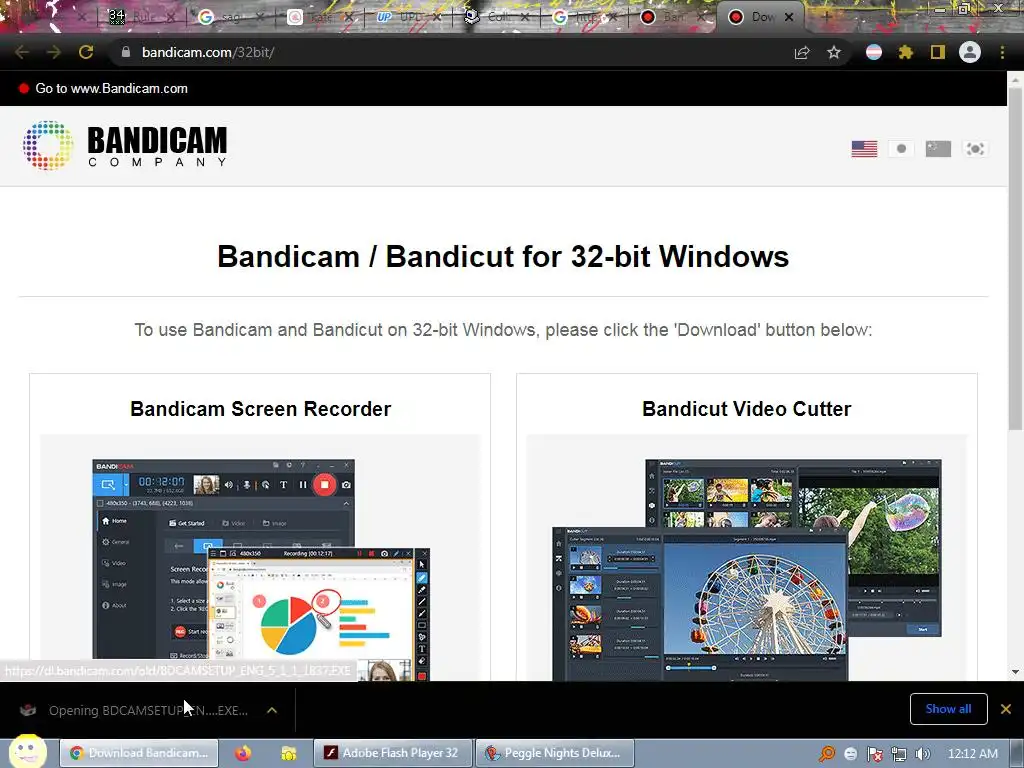
Task: Click the page vertical scrollbar thumb
Action: 1015,258
